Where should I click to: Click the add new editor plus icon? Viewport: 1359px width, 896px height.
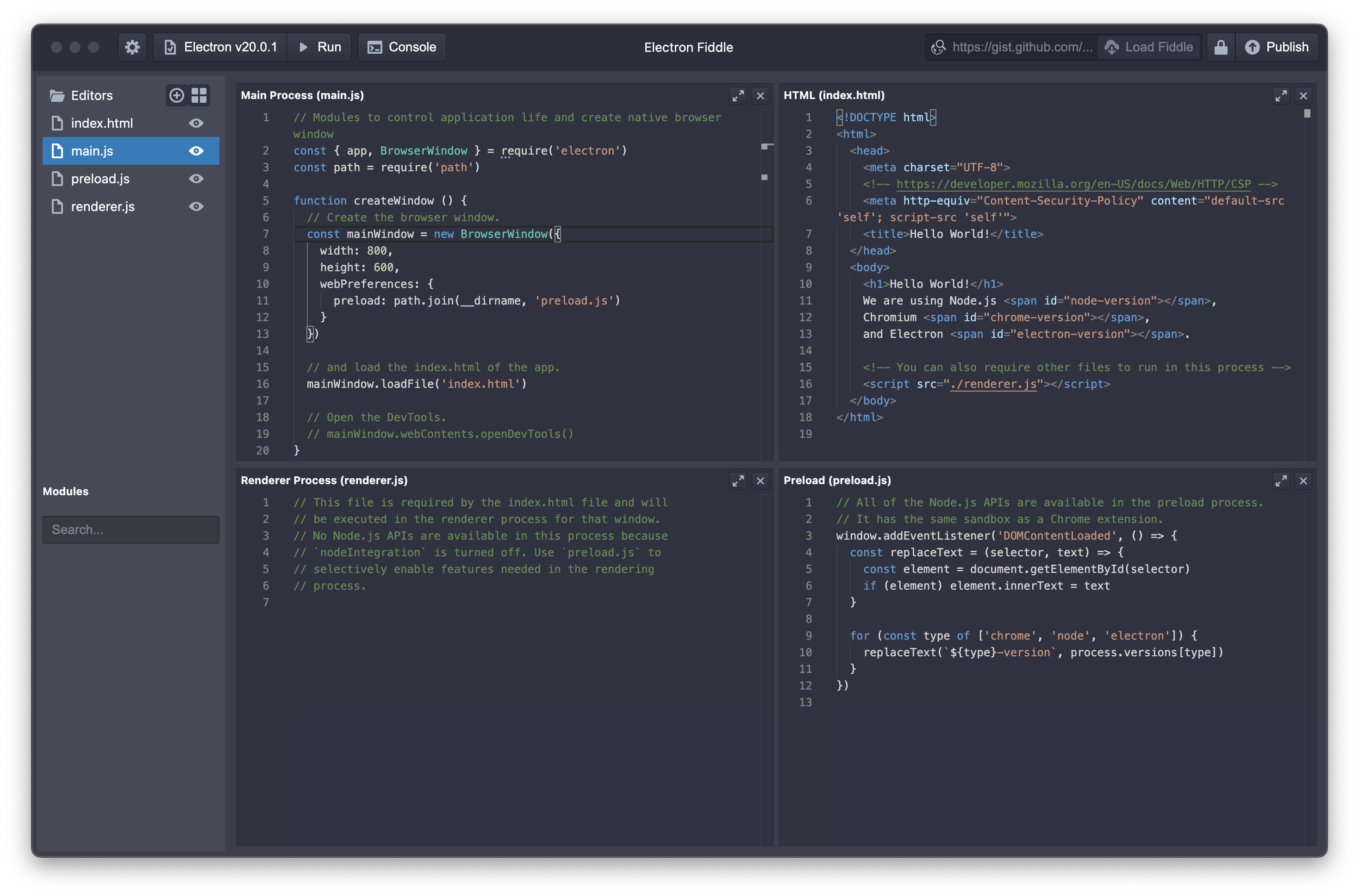(177, 95)
